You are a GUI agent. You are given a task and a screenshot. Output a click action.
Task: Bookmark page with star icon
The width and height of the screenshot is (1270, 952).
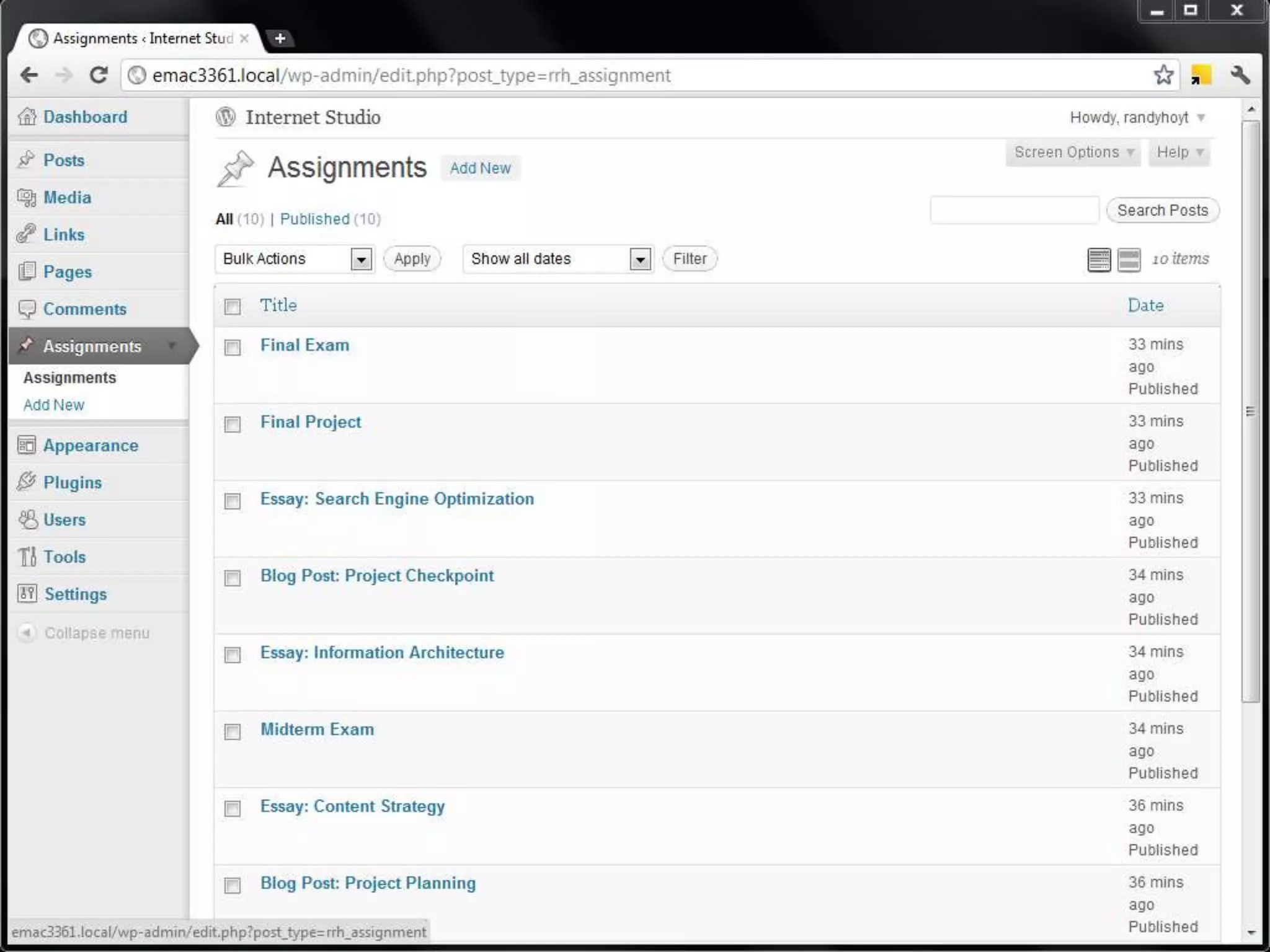[x=1163, y=76]
